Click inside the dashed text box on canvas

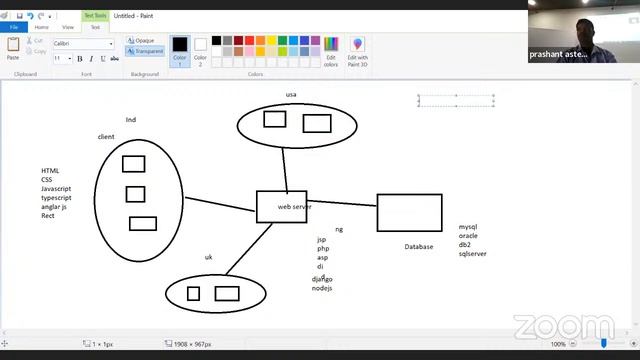456,100
